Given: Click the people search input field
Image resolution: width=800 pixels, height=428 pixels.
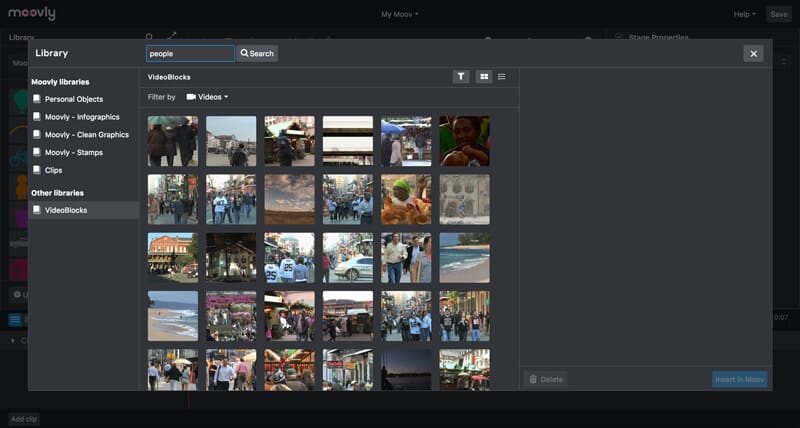Looking at the screenshot, I should 190,54.
